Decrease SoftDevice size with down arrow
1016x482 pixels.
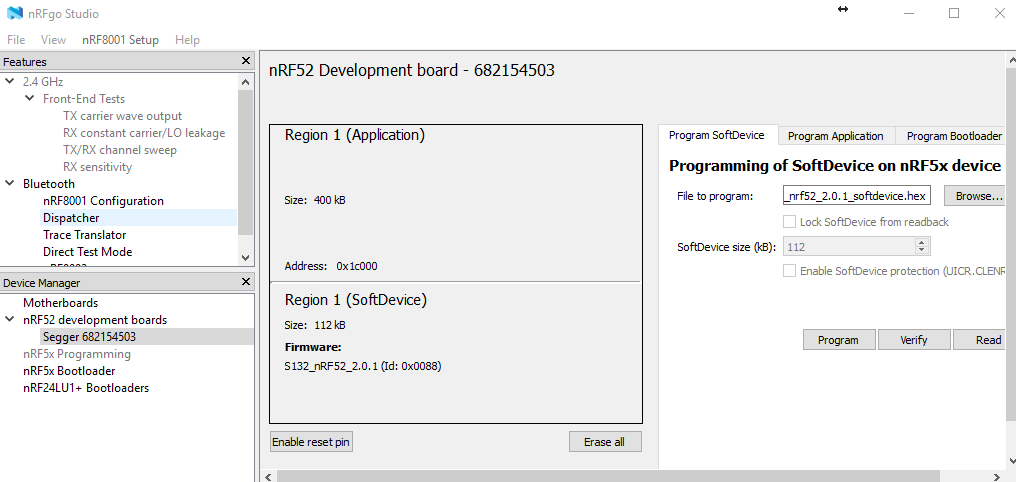click(923, 250)
